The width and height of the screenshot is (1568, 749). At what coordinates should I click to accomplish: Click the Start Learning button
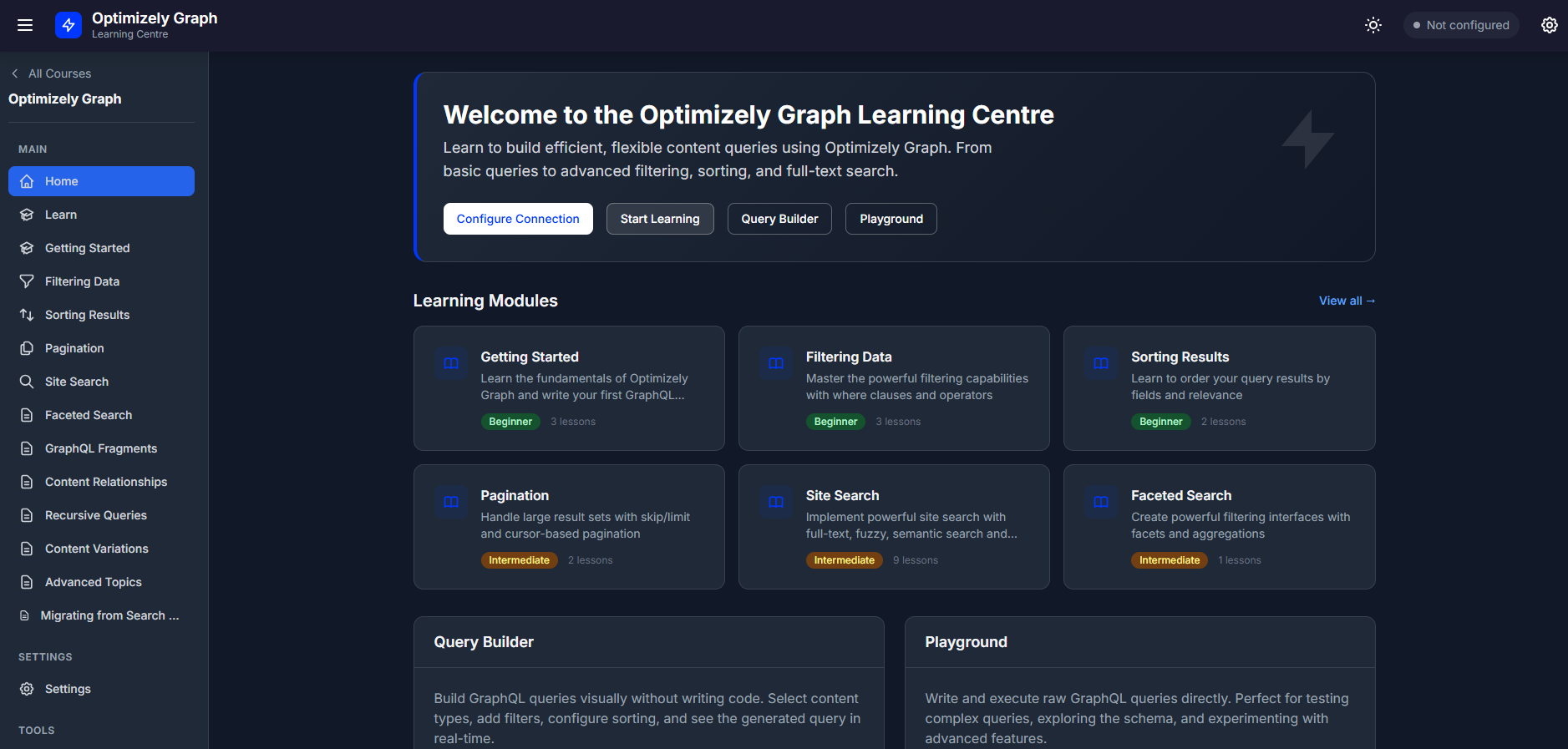coord(659,219)
